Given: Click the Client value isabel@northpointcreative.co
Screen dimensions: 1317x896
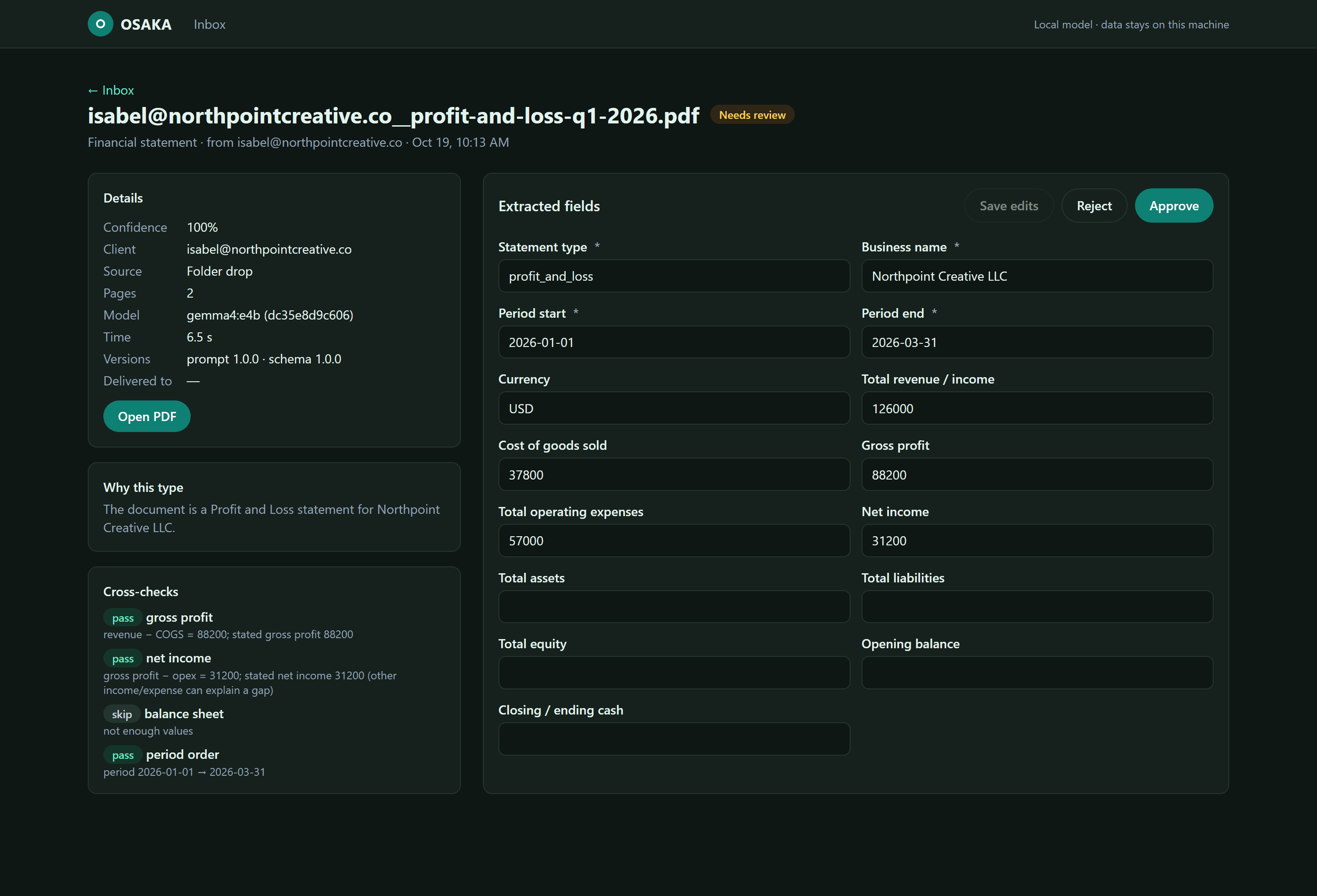Looking at the screenshot, I should 269,249.
